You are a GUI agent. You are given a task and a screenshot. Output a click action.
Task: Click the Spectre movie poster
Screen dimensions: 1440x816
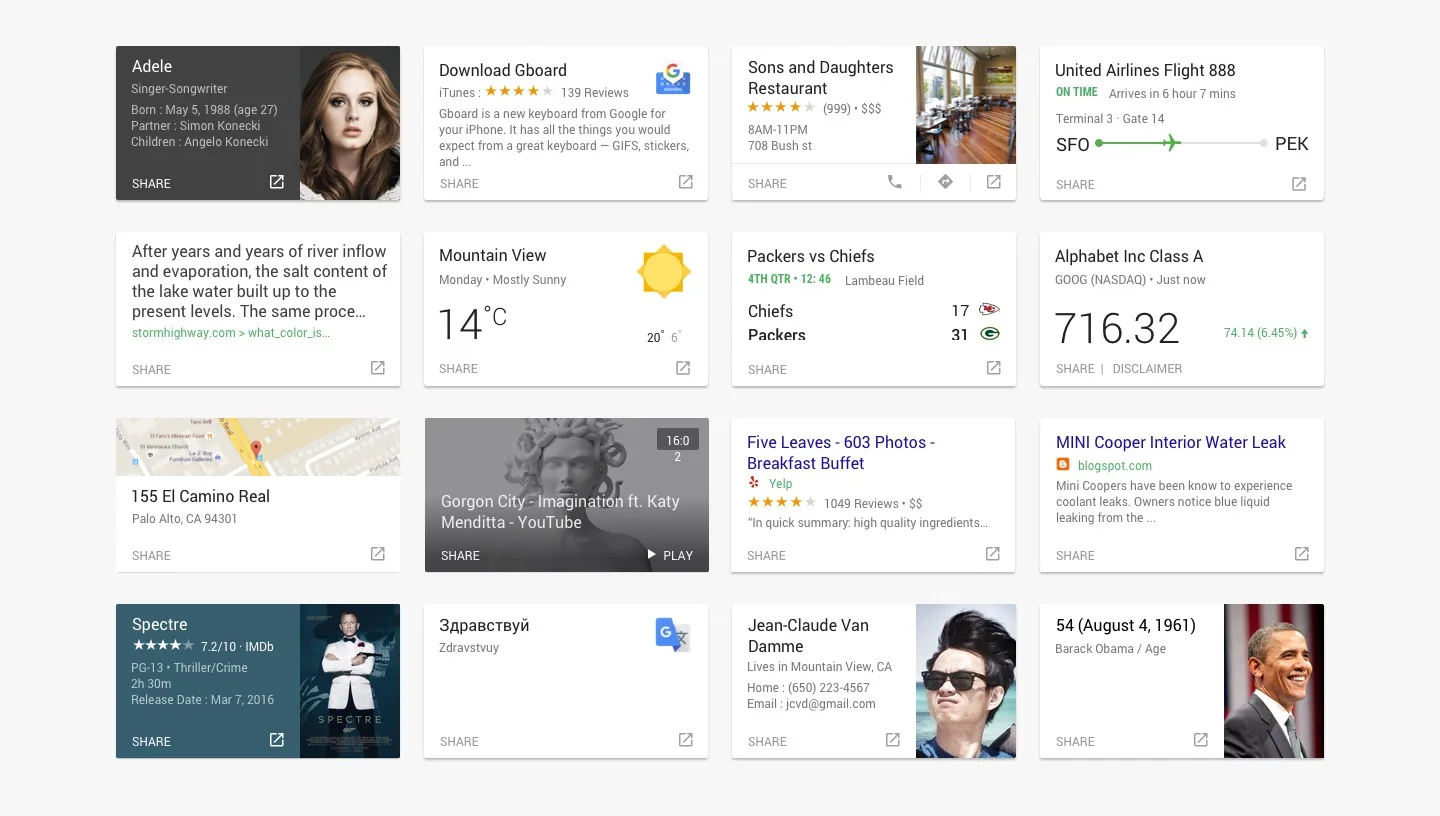pos(350,681)
